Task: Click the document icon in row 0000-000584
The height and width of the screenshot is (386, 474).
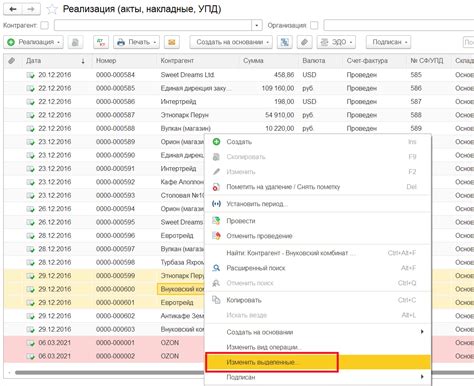Action: point(30,75)
